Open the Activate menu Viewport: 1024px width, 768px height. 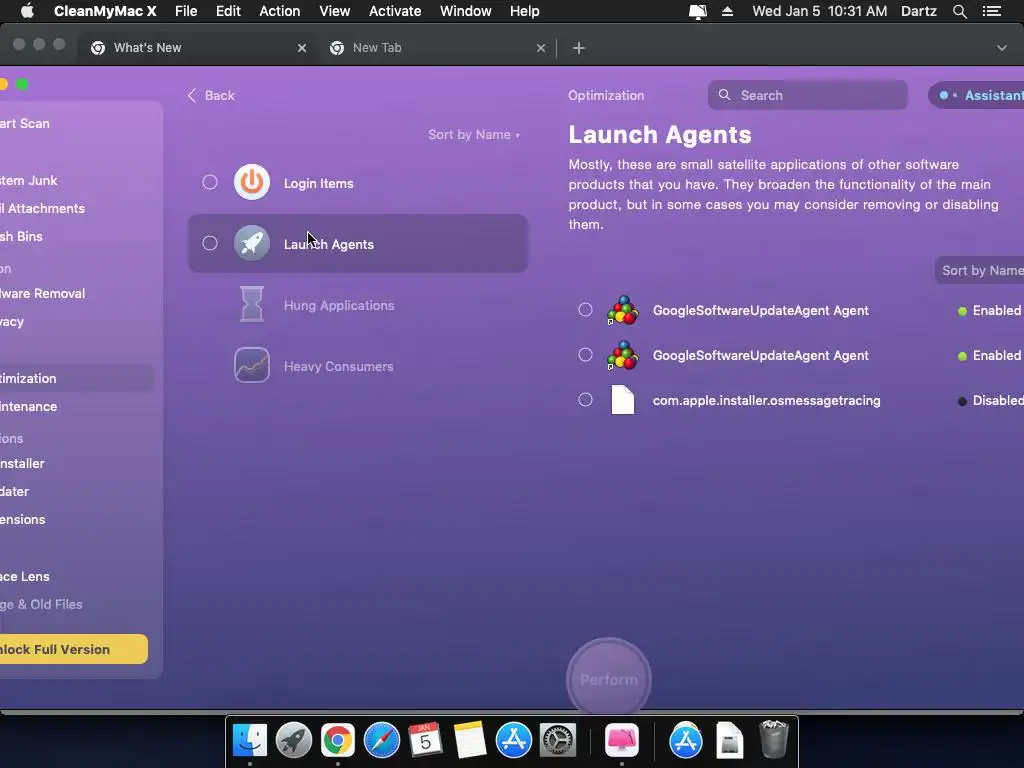point(394,11)
